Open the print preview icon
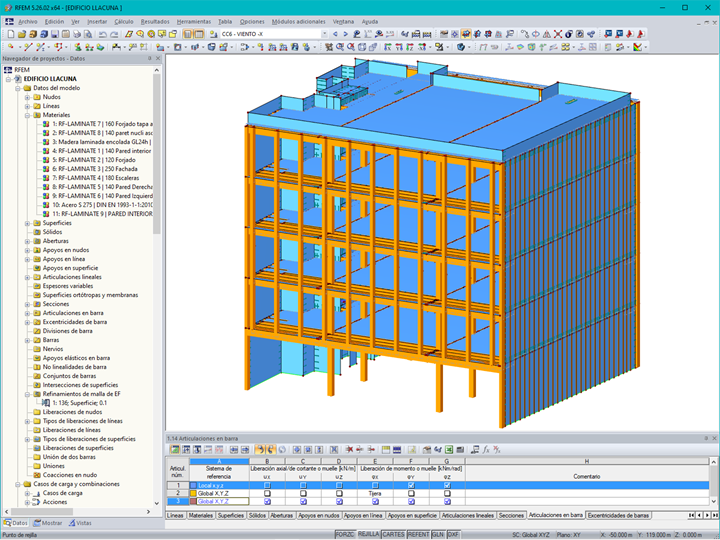 tap(88, 34)
